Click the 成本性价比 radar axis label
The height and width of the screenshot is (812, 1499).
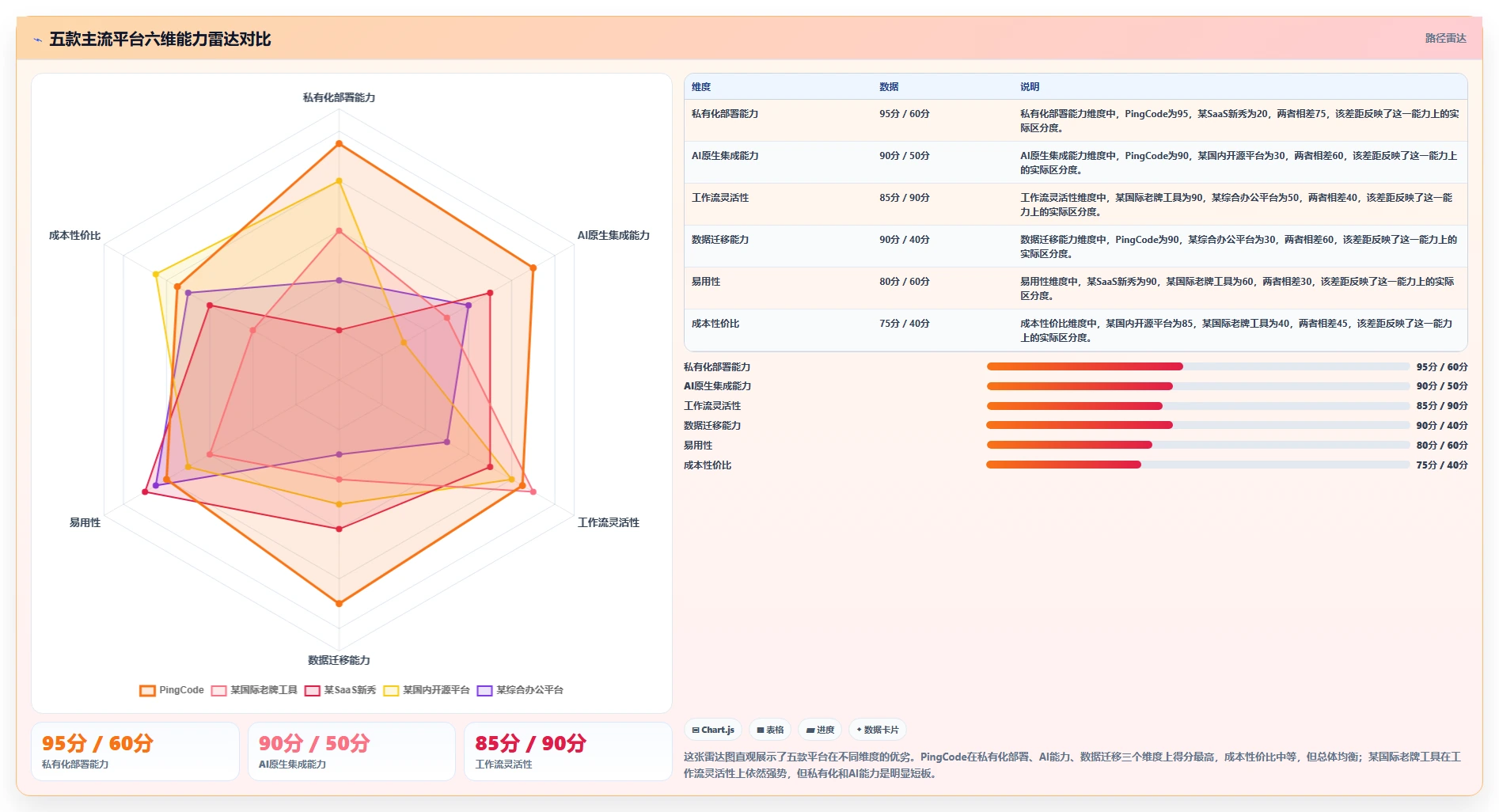pyautogui.click(x=74, y=235)
